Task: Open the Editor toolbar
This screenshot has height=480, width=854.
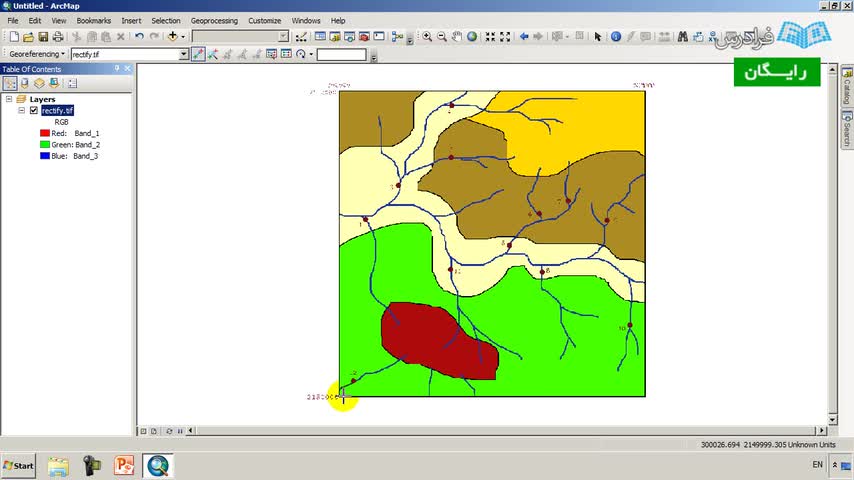Action: (301, 37)
